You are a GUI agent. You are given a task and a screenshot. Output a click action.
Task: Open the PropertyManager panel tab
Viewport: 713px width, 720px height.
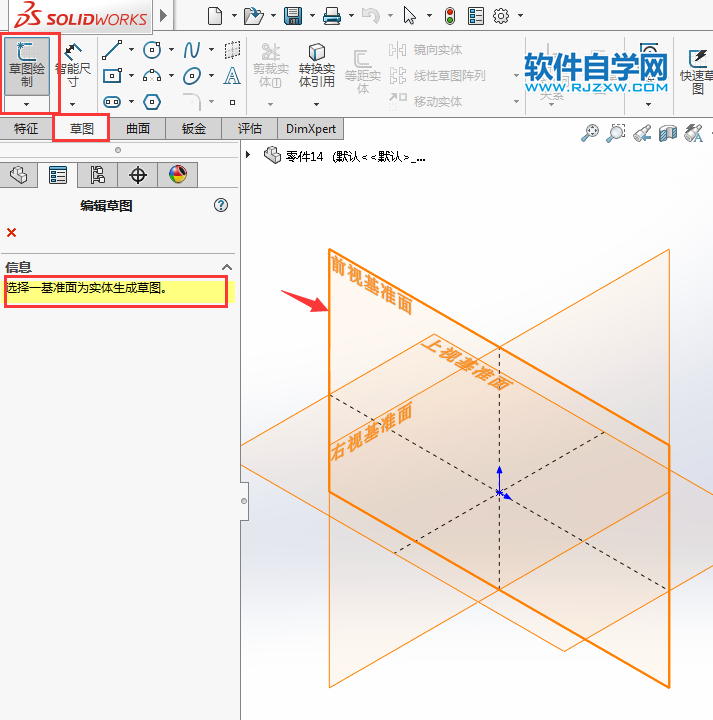pos(58,175)
